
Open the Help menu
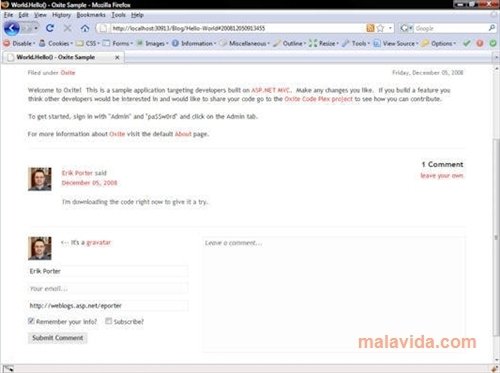(137, 15)
